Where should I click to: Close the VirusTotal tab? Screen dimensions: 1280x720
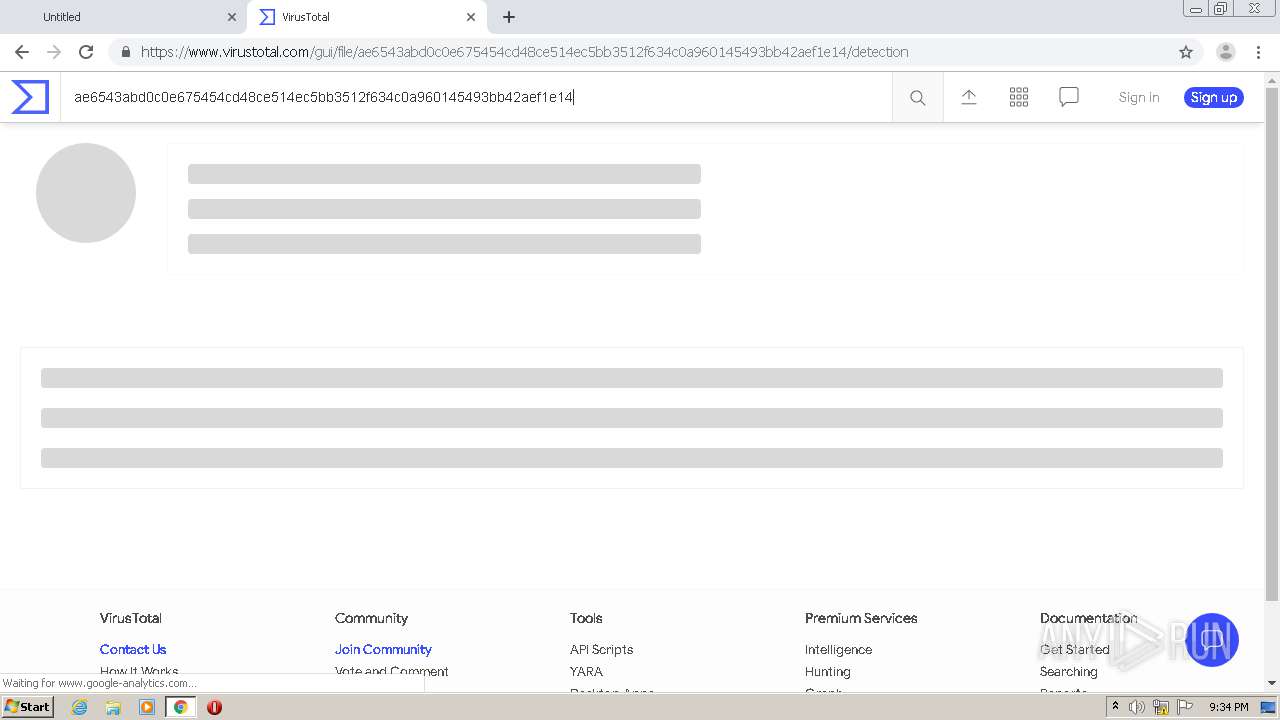point(471,17)
